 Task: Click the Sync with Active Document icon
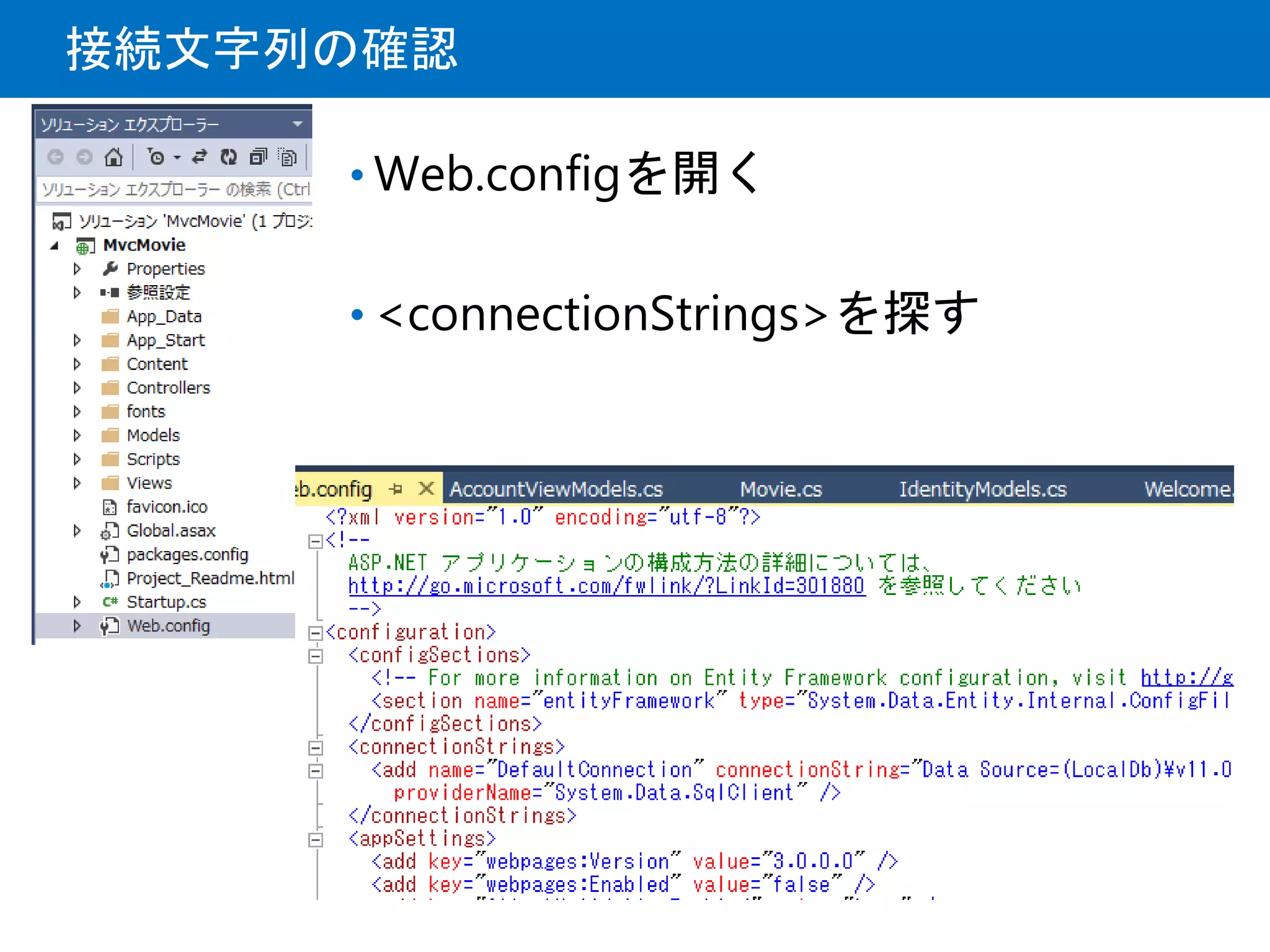199,157
